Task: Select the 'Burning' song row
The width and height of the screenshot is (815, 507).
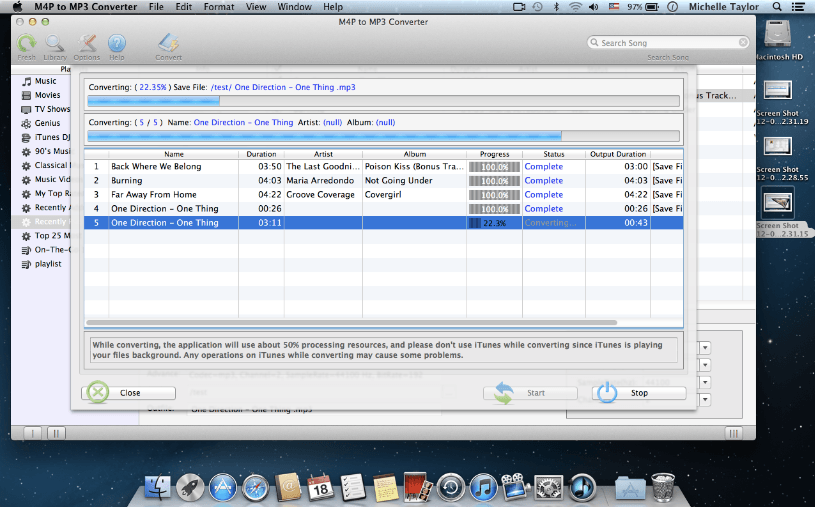Action: 384,180
